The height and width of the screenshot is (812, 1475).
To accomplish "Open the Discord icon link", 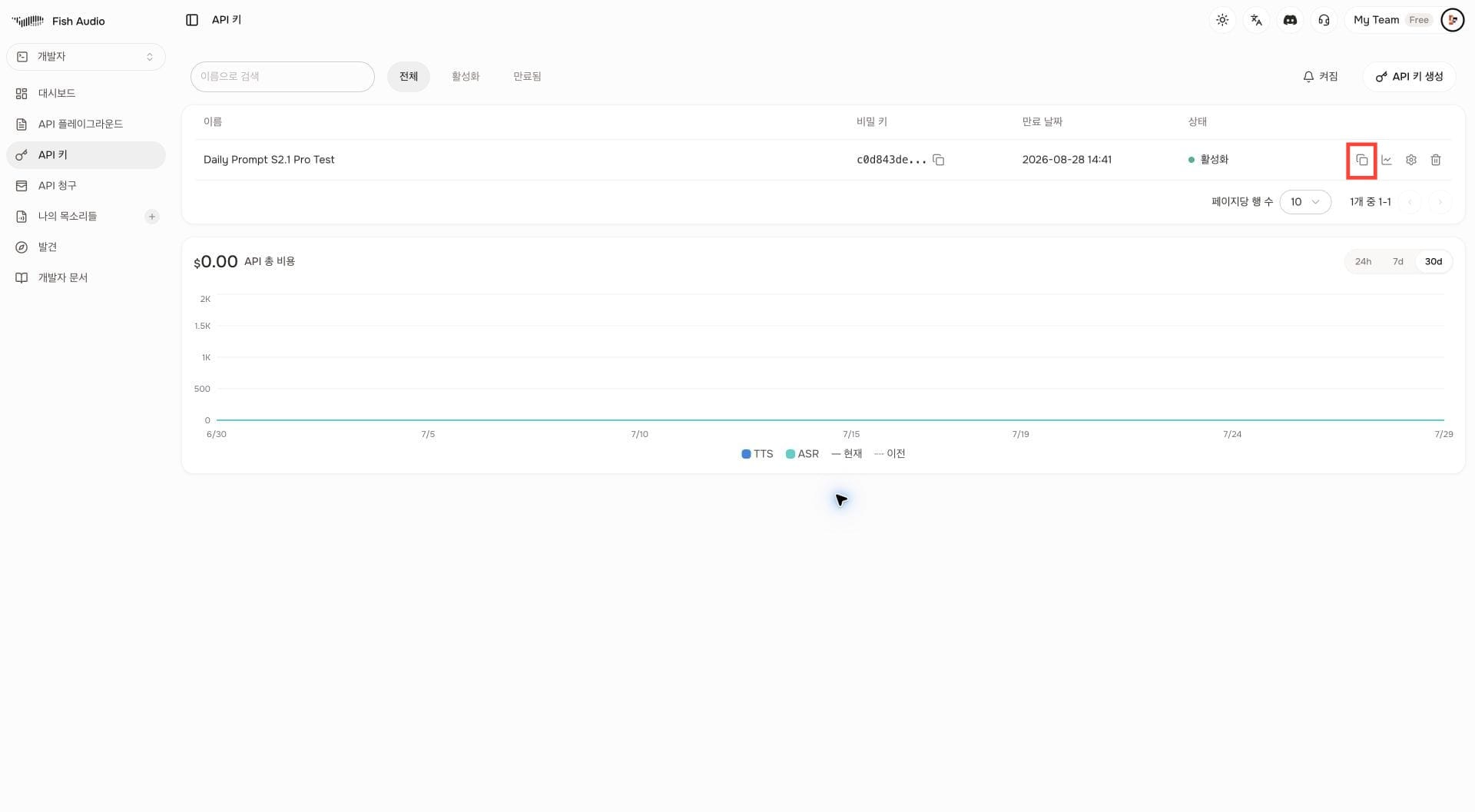I will (1290, 20).
